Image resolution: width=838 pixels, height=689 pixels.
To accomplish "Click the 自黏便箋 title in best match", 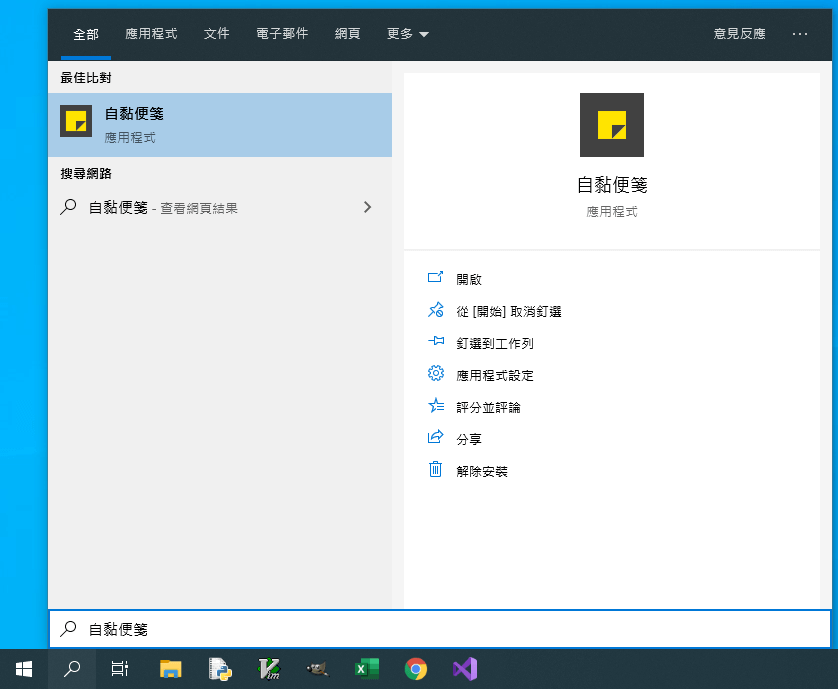I will [x=134, y=113].
